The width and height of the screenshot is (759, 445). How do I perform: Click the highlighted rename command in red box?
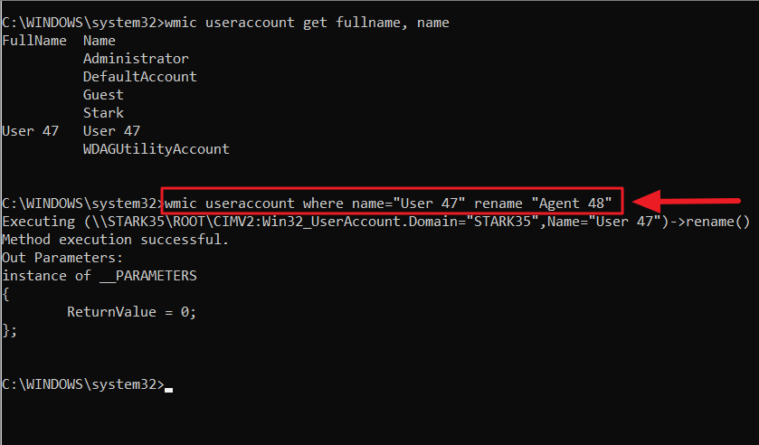(391, 202)
